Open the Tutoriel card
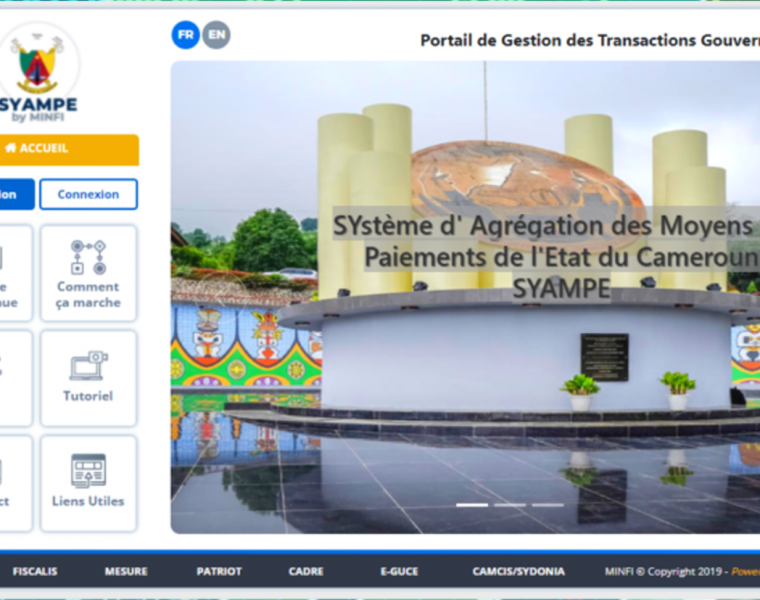The height and width of the screenshot is (600, 760). pyautogui.click(x=88, y=378)
